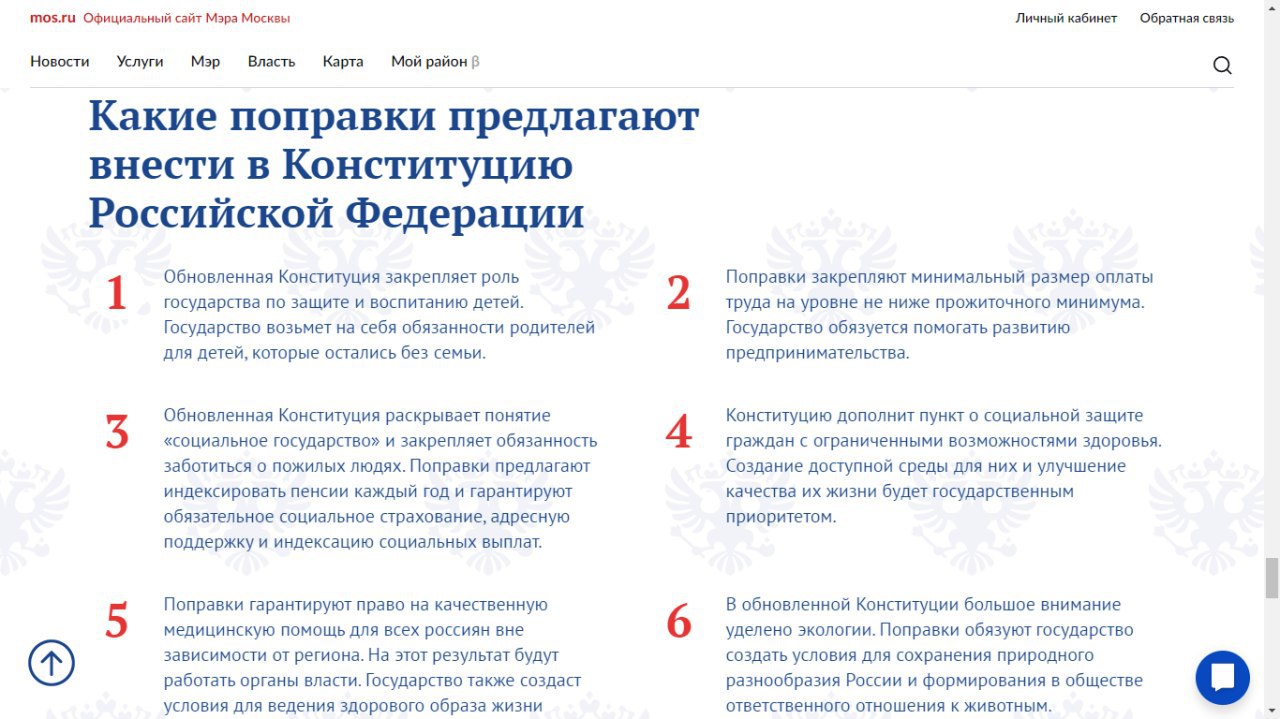Open the Услуги menu item
Screen dimensions: 1280x719
click(x=140, y=61)
